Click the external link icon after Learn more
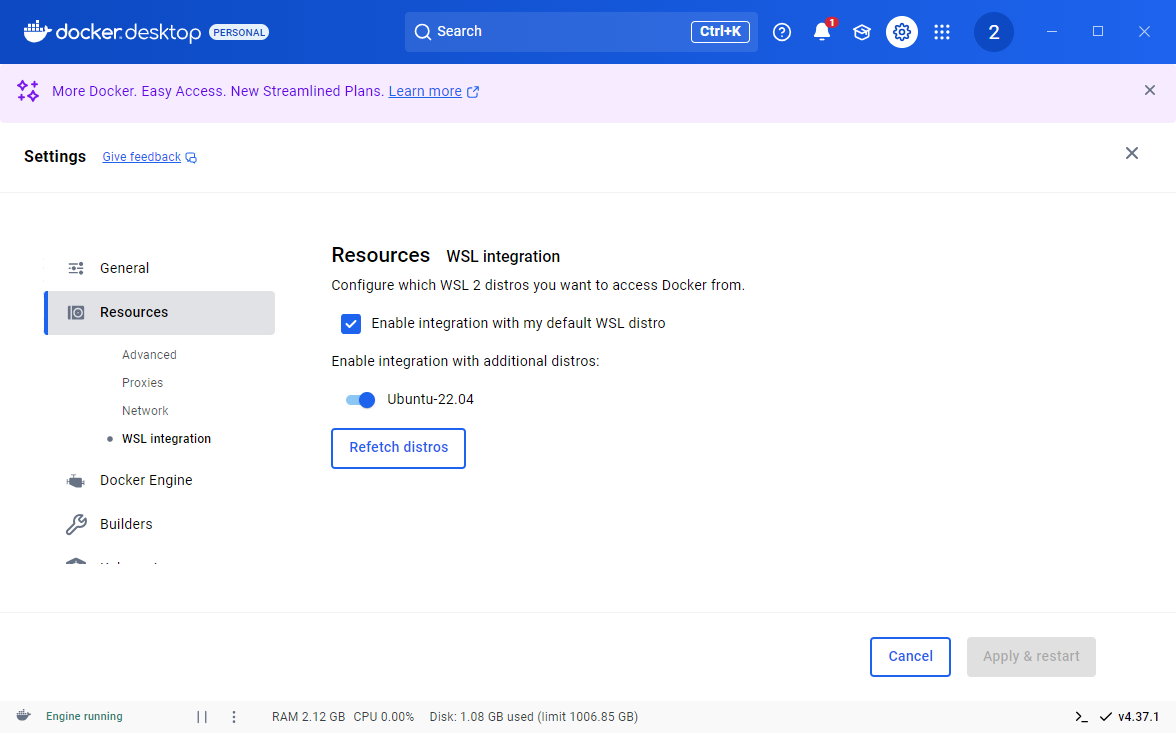Screen dimensions: 1176x733 point(472,92)
